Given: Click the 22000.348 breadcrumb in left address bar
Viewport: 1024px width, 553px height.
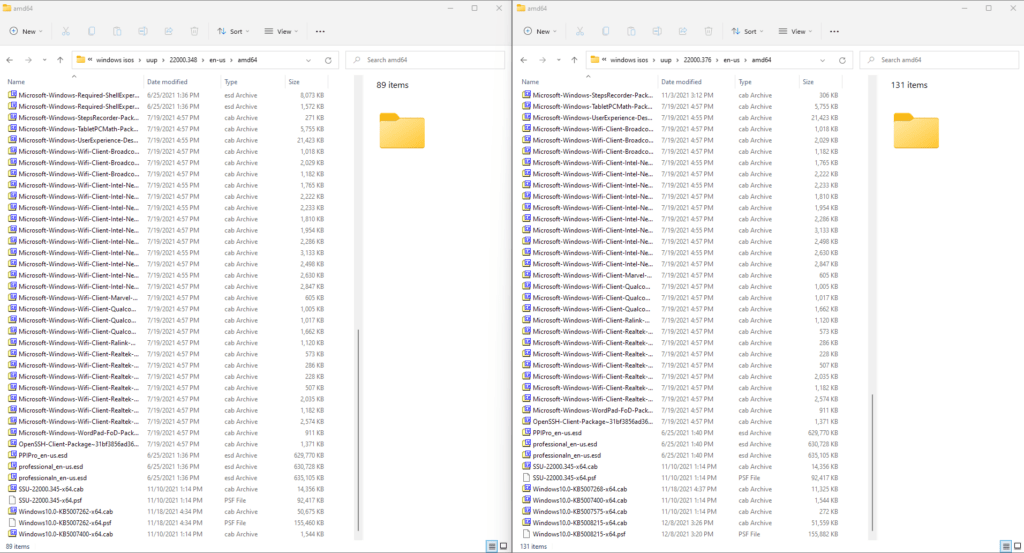Looking at the screenshot, I should coord(183,60).
